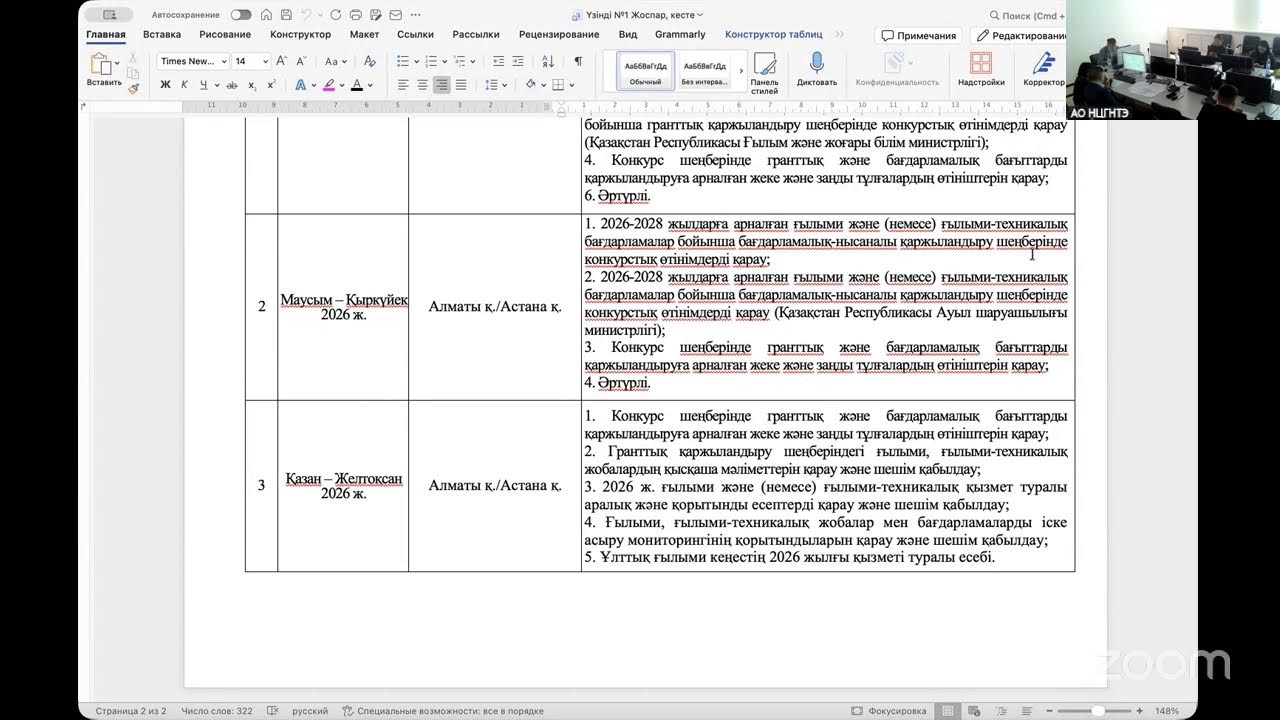Open the undo history dropdown arrow
This screenshot has width=1280, height=720.
pyautogui.click(x=320, y=15)
